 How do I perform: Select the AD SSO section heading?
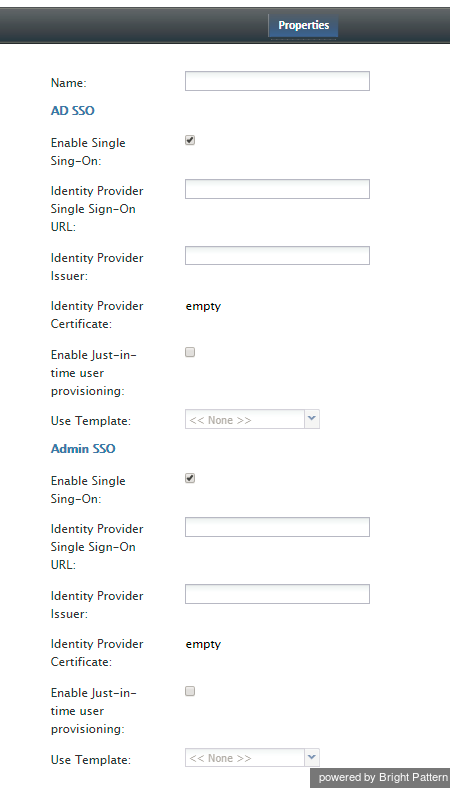point(72,111)
